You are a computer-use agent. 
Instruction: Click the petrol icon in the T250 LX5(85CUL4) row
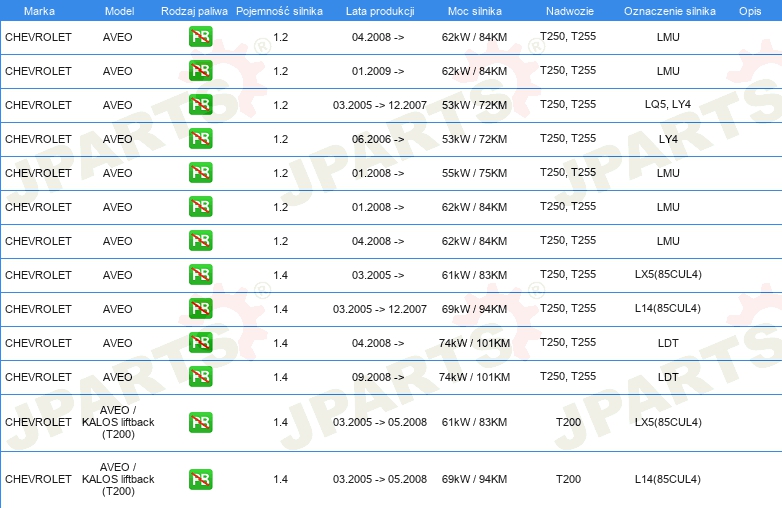(200, 275)
